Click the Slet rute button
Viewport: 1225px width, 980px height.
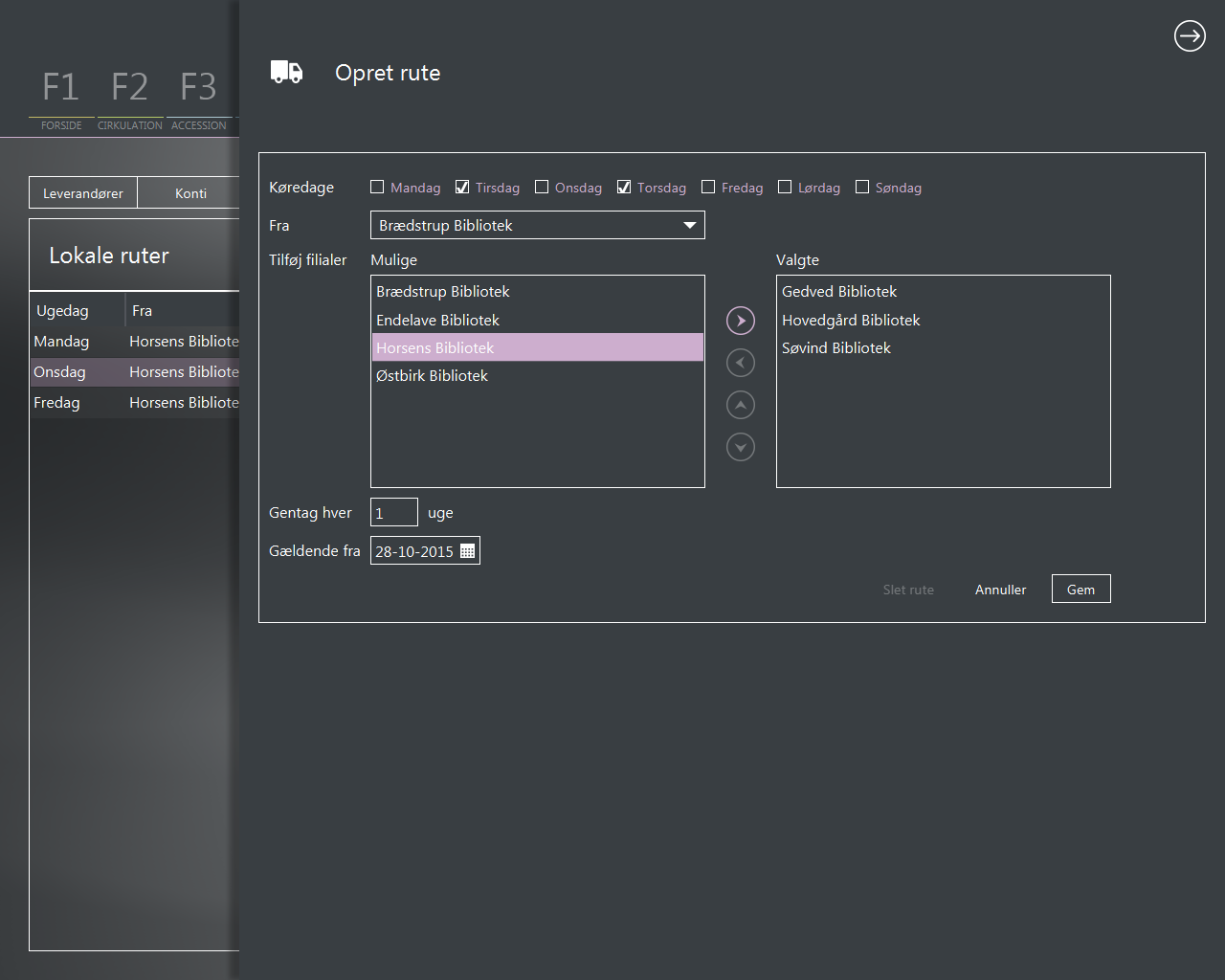coord(908,590)
